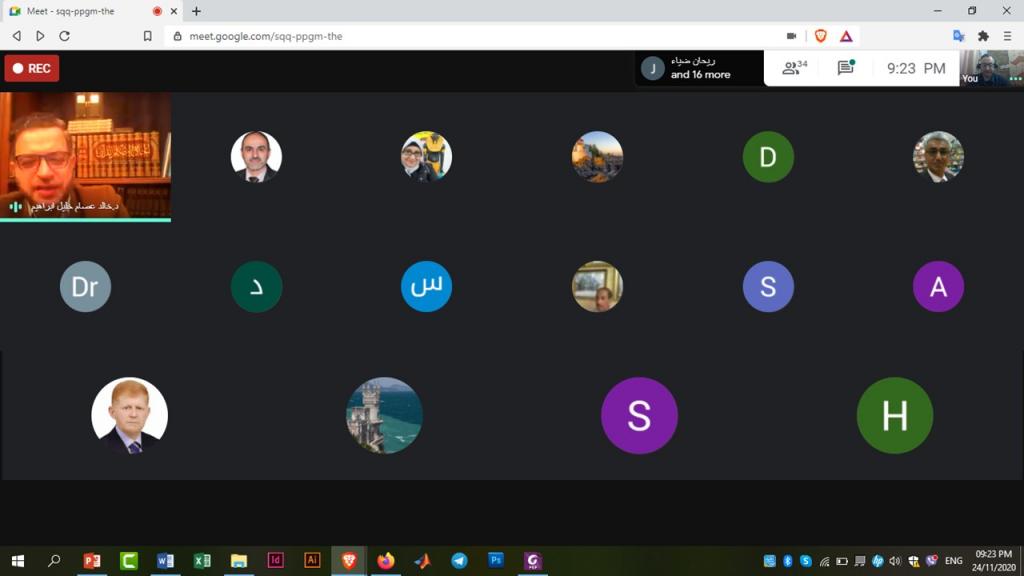Click the camera permission icon in address bar
Image resolution: width=1024 pixels, height=576 pixels.
pos(791,36)
